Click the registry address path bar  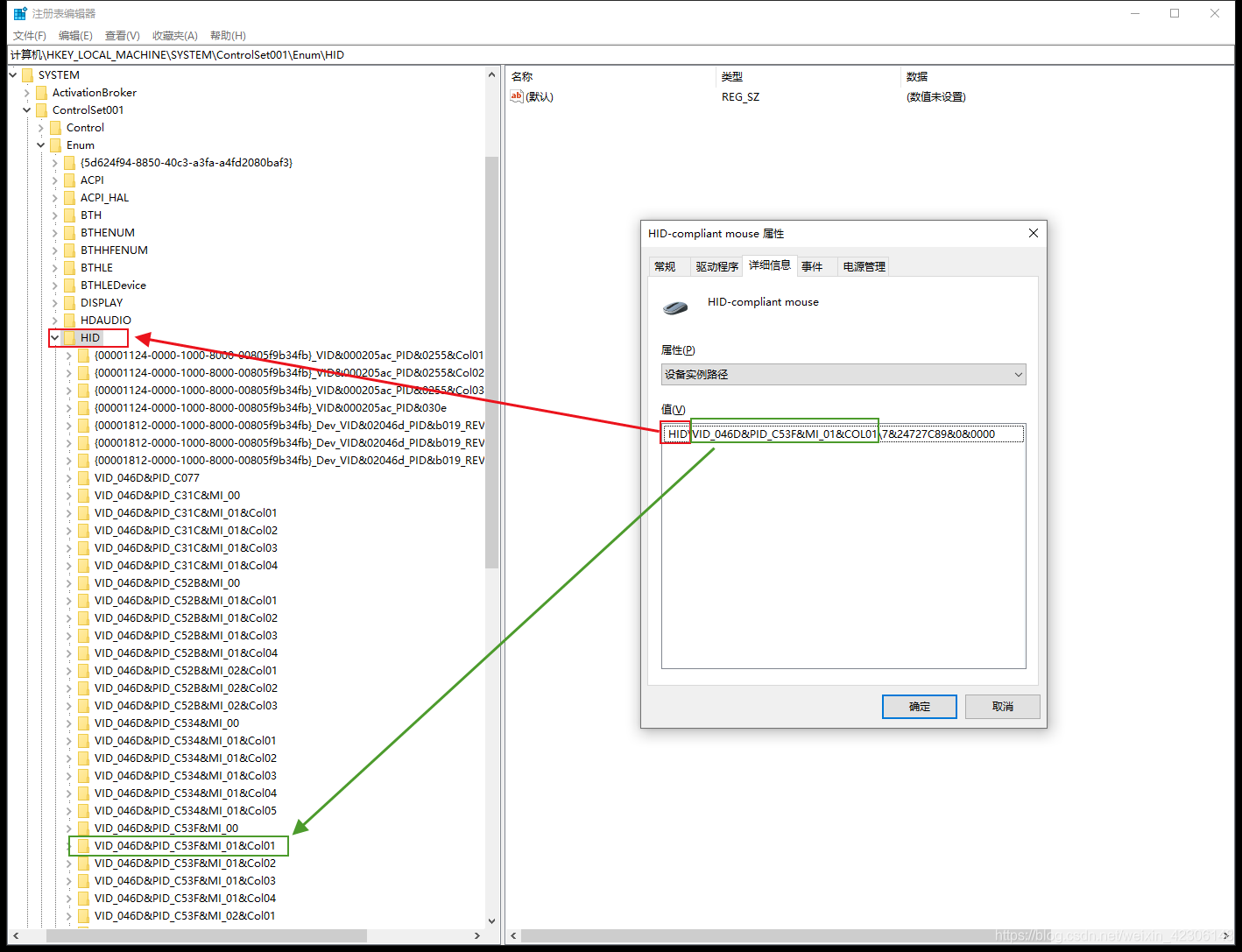click(x=620, y=55)
